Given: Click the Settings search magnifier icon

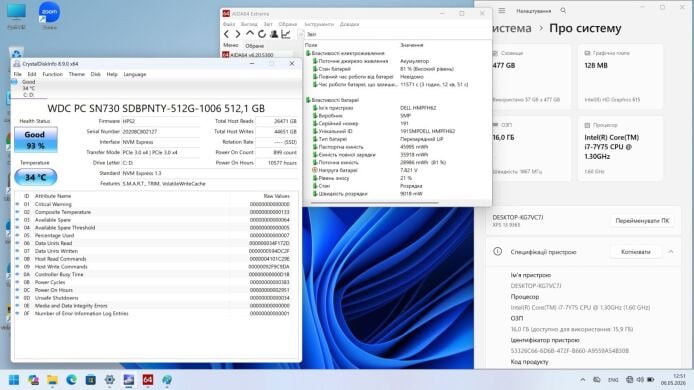Looking at the screenshot, I should coord(563,10).
